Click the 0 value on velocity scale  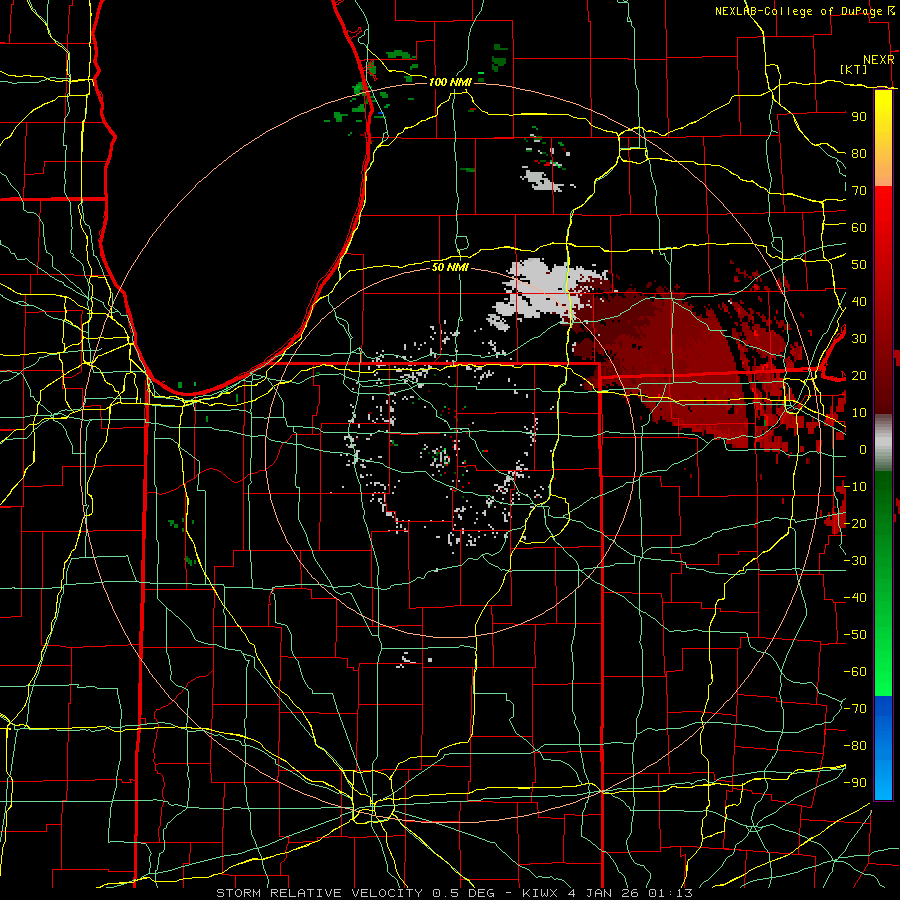click(862, 449)
